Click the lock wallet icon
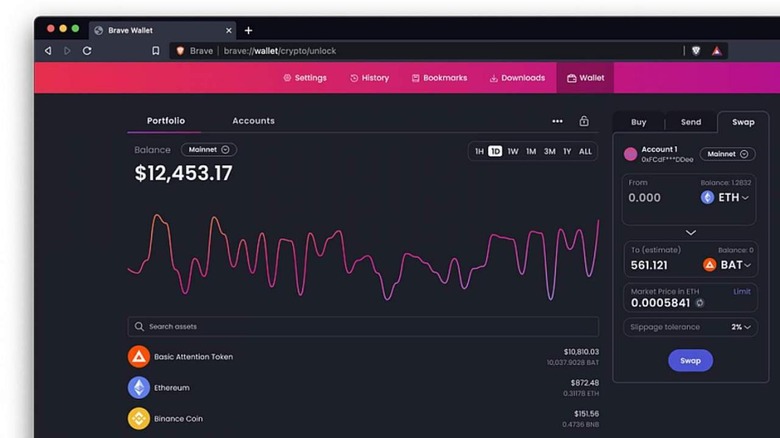This screenshot has width=780, height=438. coord(584,121)
